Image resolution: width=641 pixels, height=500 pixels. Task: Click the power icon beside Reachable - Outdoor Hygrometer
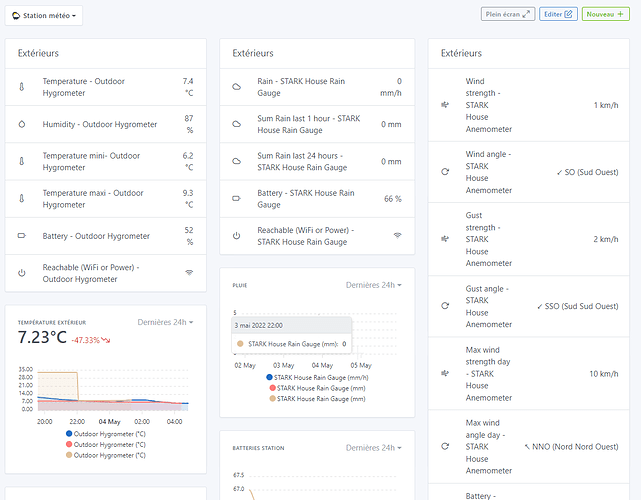(x=23, y=272)
